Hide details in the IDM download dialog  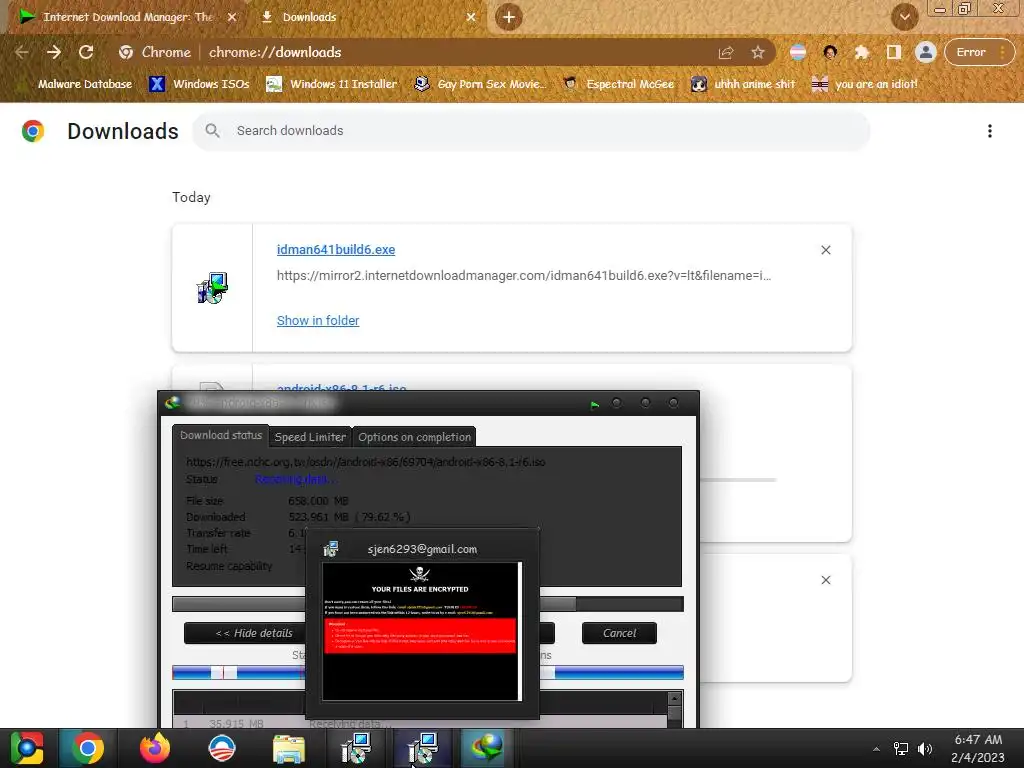(x=245, y=633)
